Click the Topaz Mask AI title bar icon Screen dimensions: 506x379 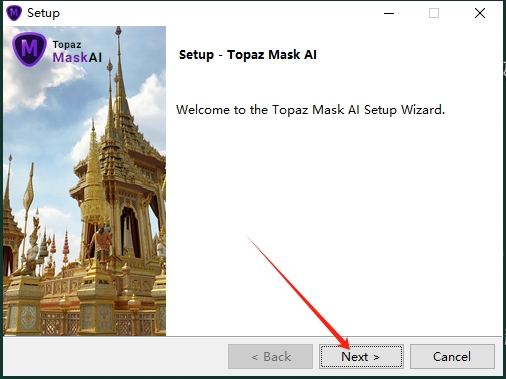(14, 13)
